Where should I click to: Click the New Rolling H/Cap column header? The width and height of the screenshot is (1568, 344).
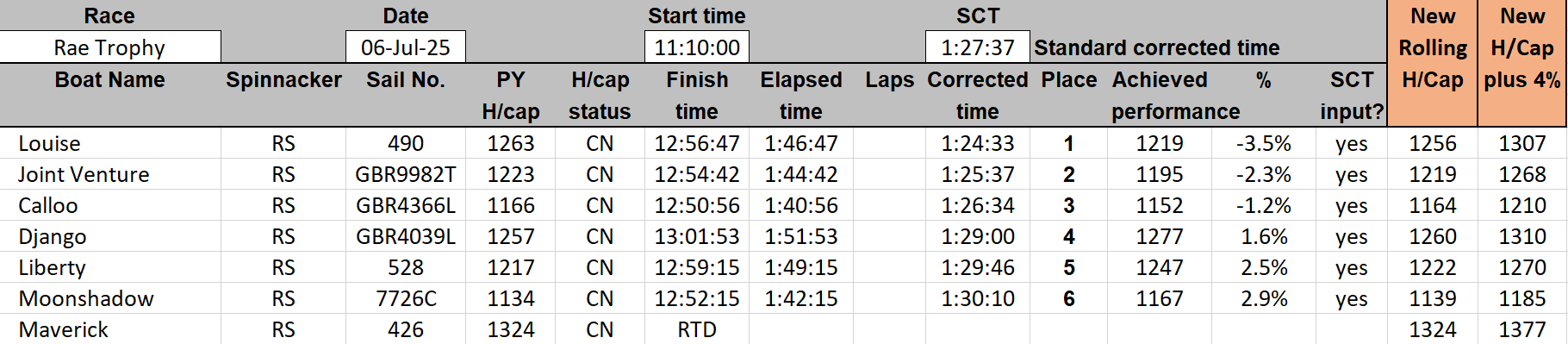click(1433, 48)
